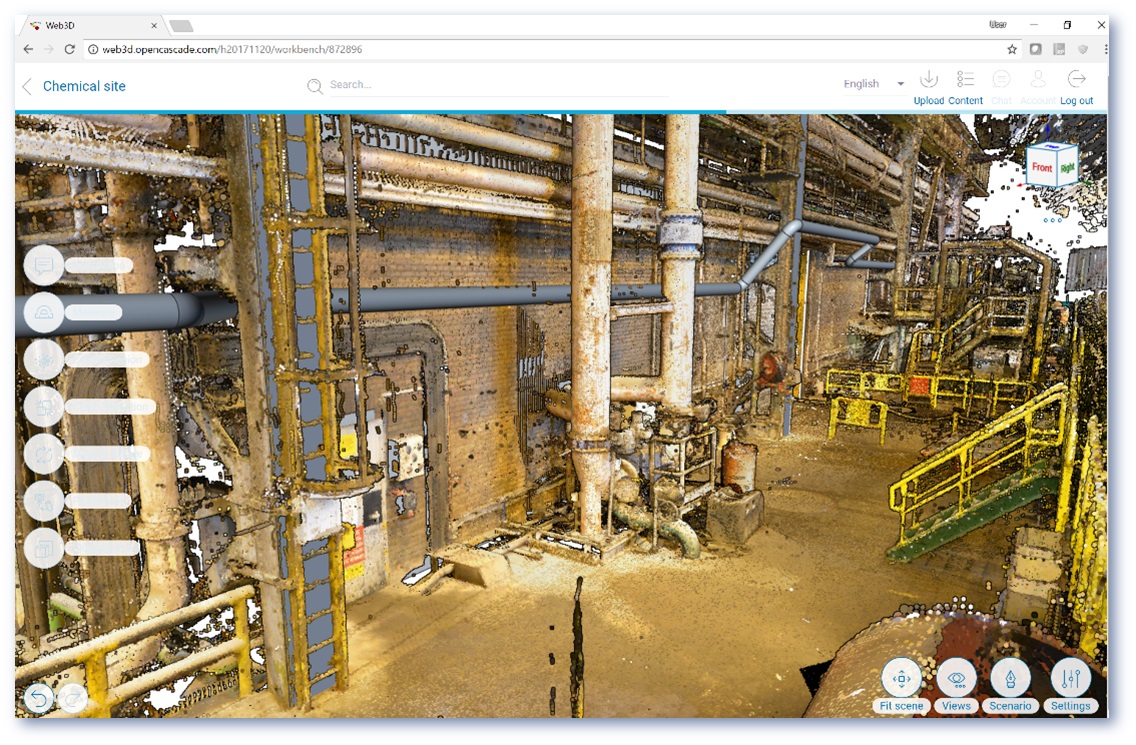Select the Web3D browser tab
Viewport: 1136px width, 745px height.
pos(93,25)
